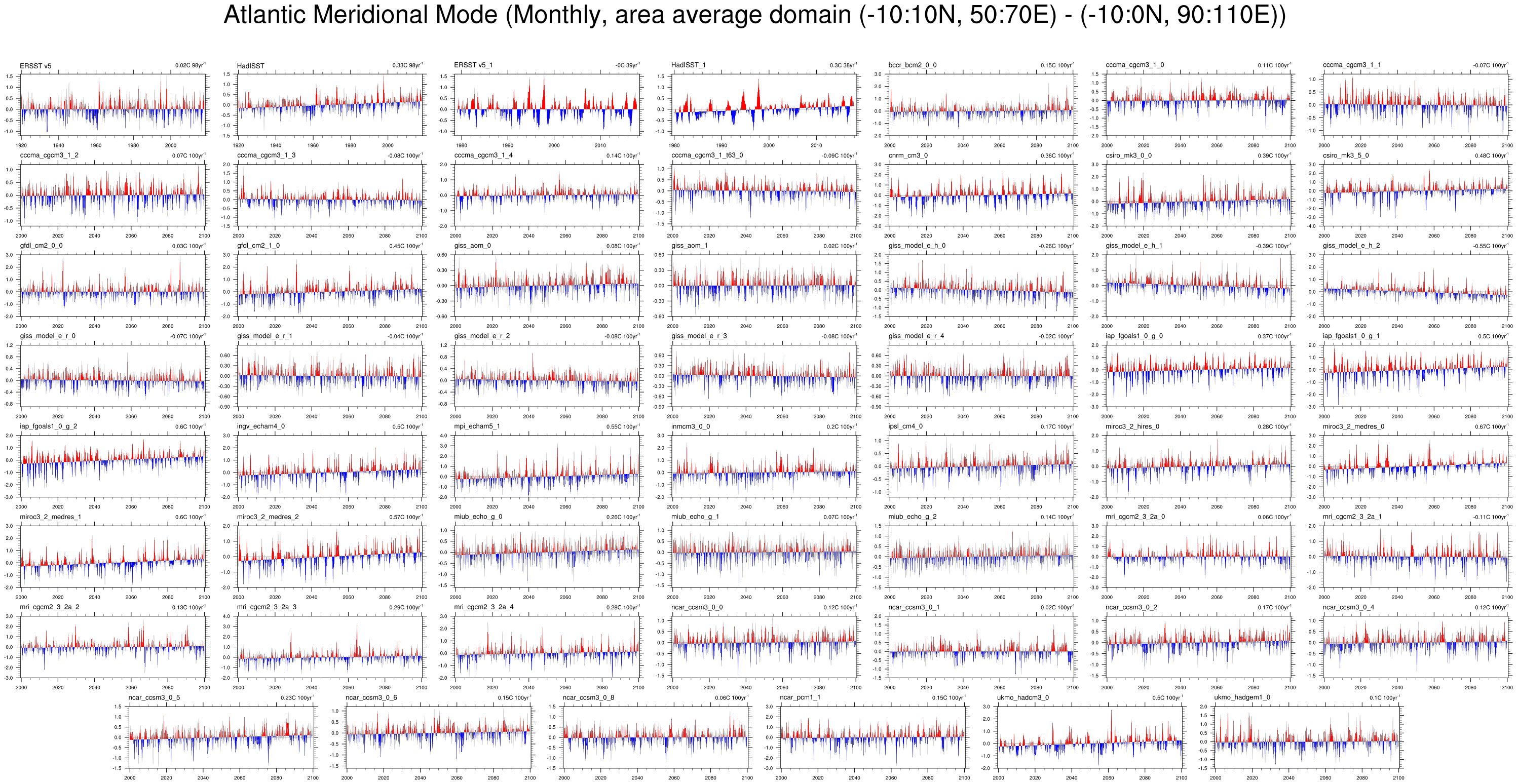Click the gfdl_cm2_0_0 chart
The height and width of the screenshot is (784, 1517).
click(x=112, y=286)
